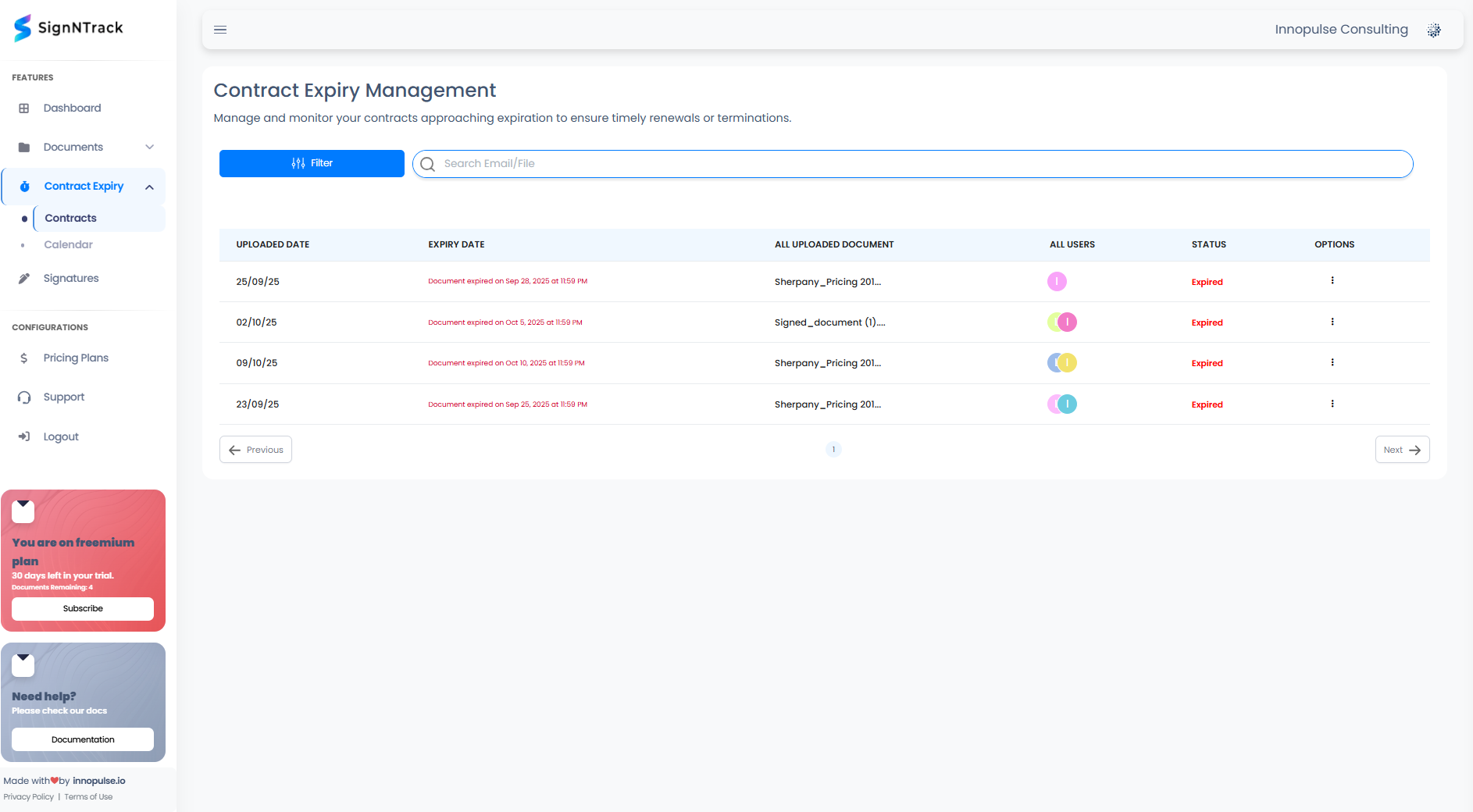The height and width of the screenshot is (812, 1473).
Task: Toggle the sidebar with the hamburger icon
Action: pyautogui.click(x=219, y=30)
